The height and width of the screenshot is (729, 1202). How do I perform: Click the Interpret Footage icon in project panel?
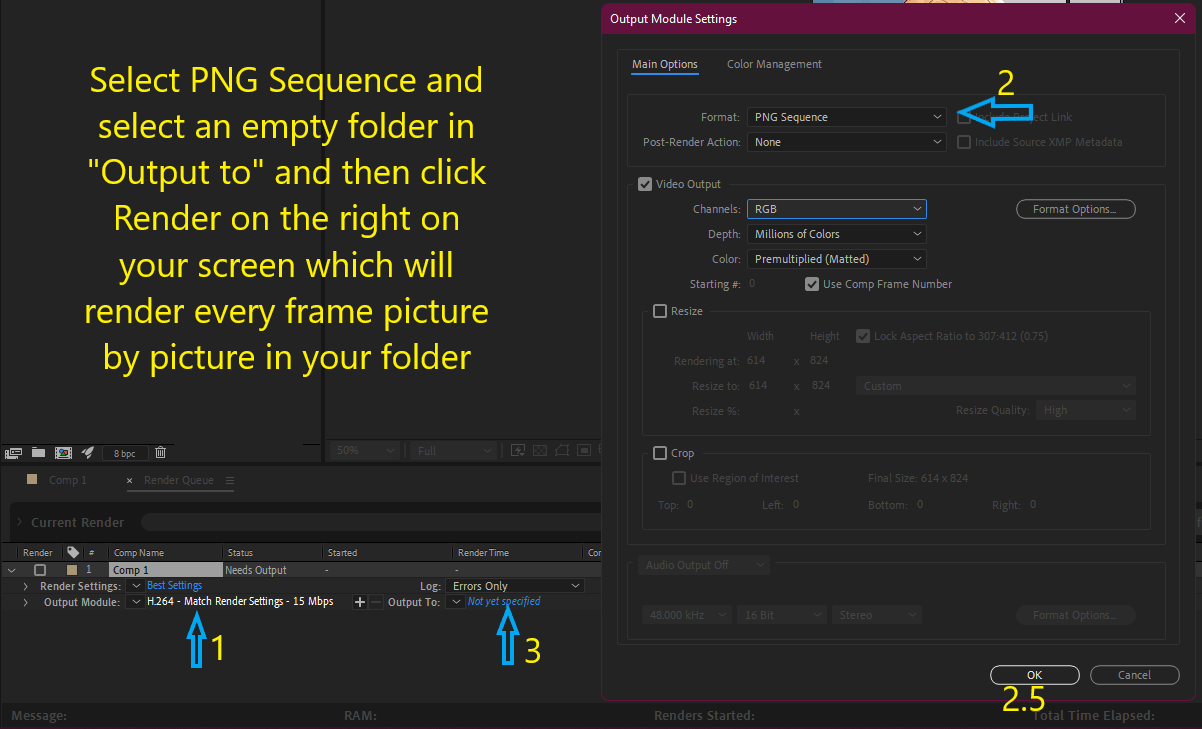click(x=14, y=452)
